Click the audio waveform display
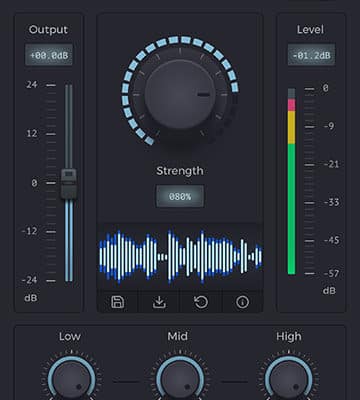360x400 pixels. (180, 257)
